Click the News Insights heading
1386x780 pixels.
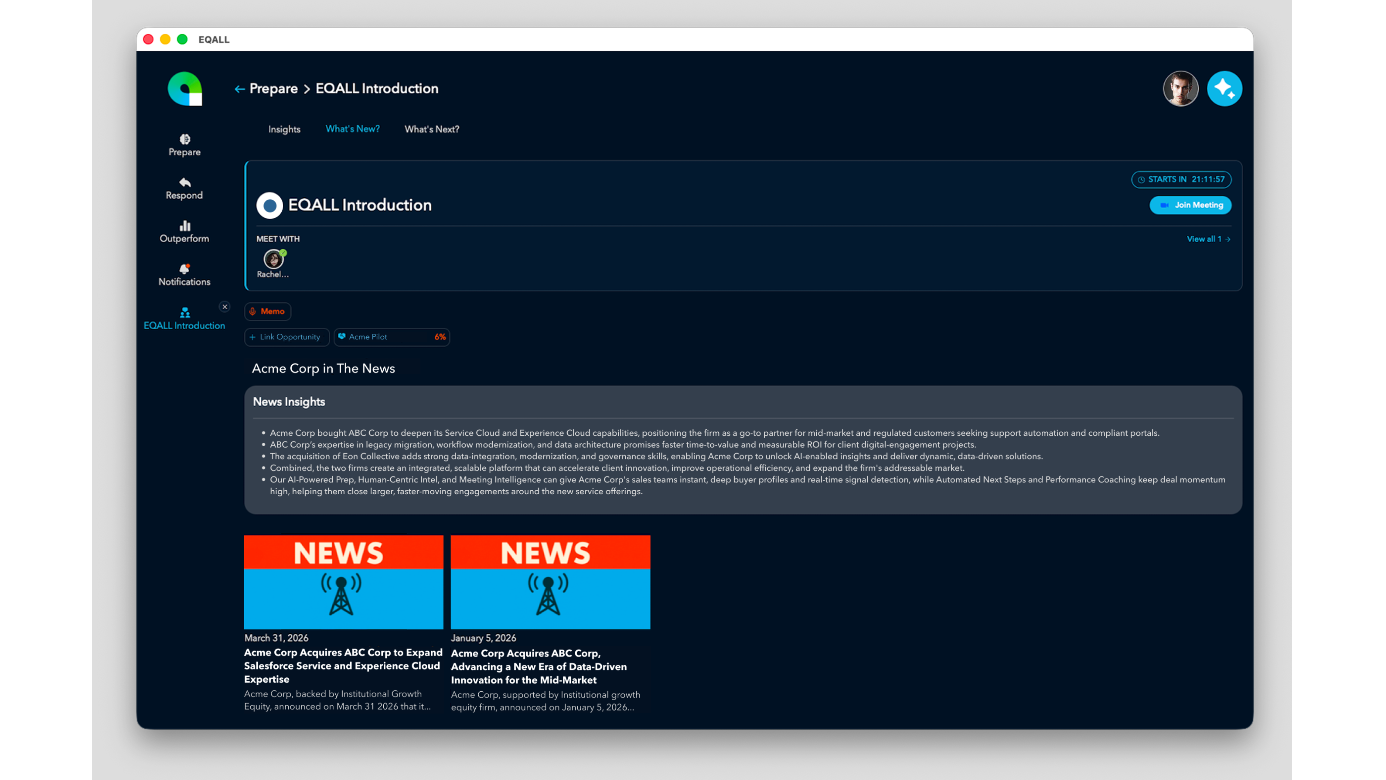pyautogui.click(x=289, y=402)
